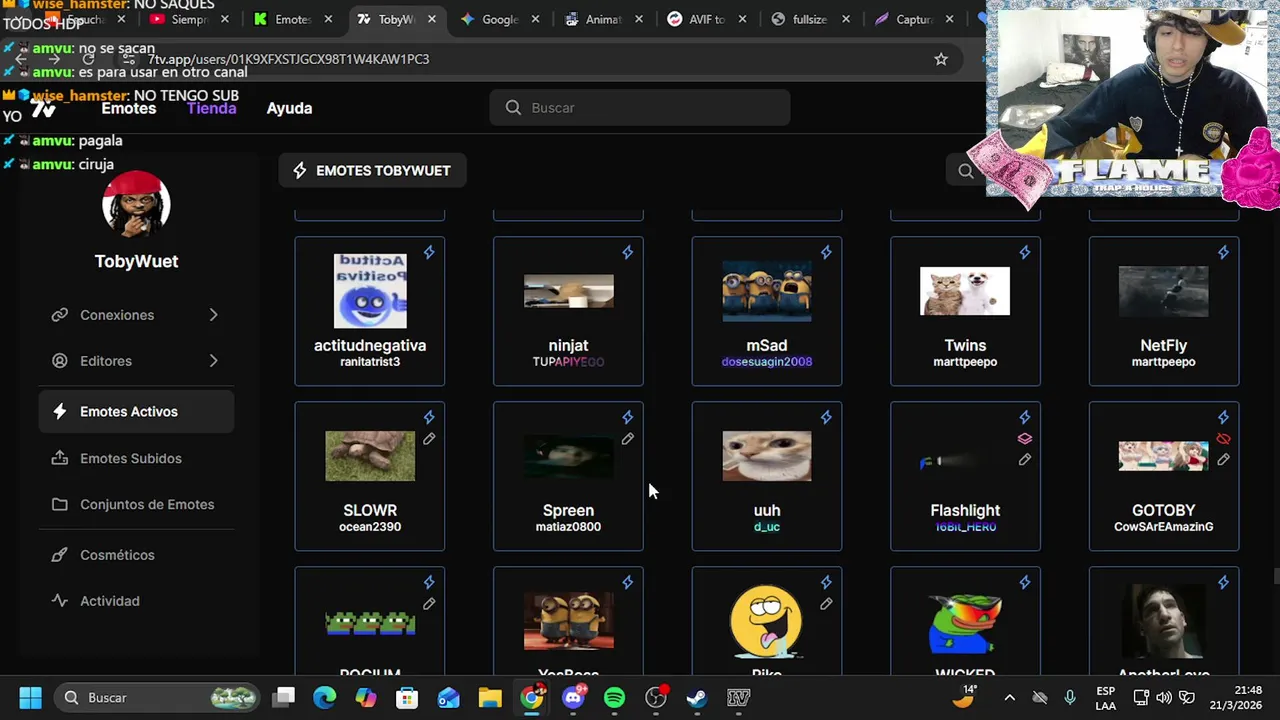Select Emotes Activos in sidebar

pos(136,412)
